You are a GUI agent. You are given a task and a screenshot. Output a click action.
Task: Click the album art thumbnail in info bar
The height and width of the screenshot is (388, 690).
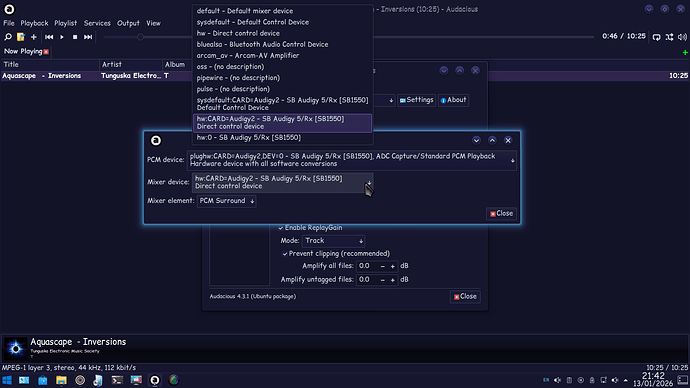15,348
